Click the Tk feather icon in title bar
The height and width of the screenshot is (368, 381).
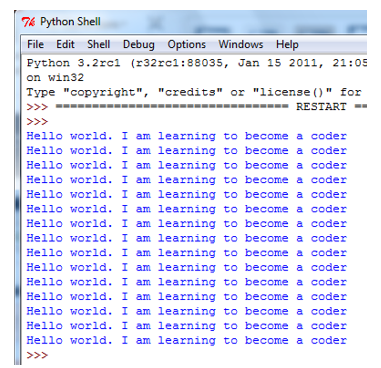(x=29, y=22)
